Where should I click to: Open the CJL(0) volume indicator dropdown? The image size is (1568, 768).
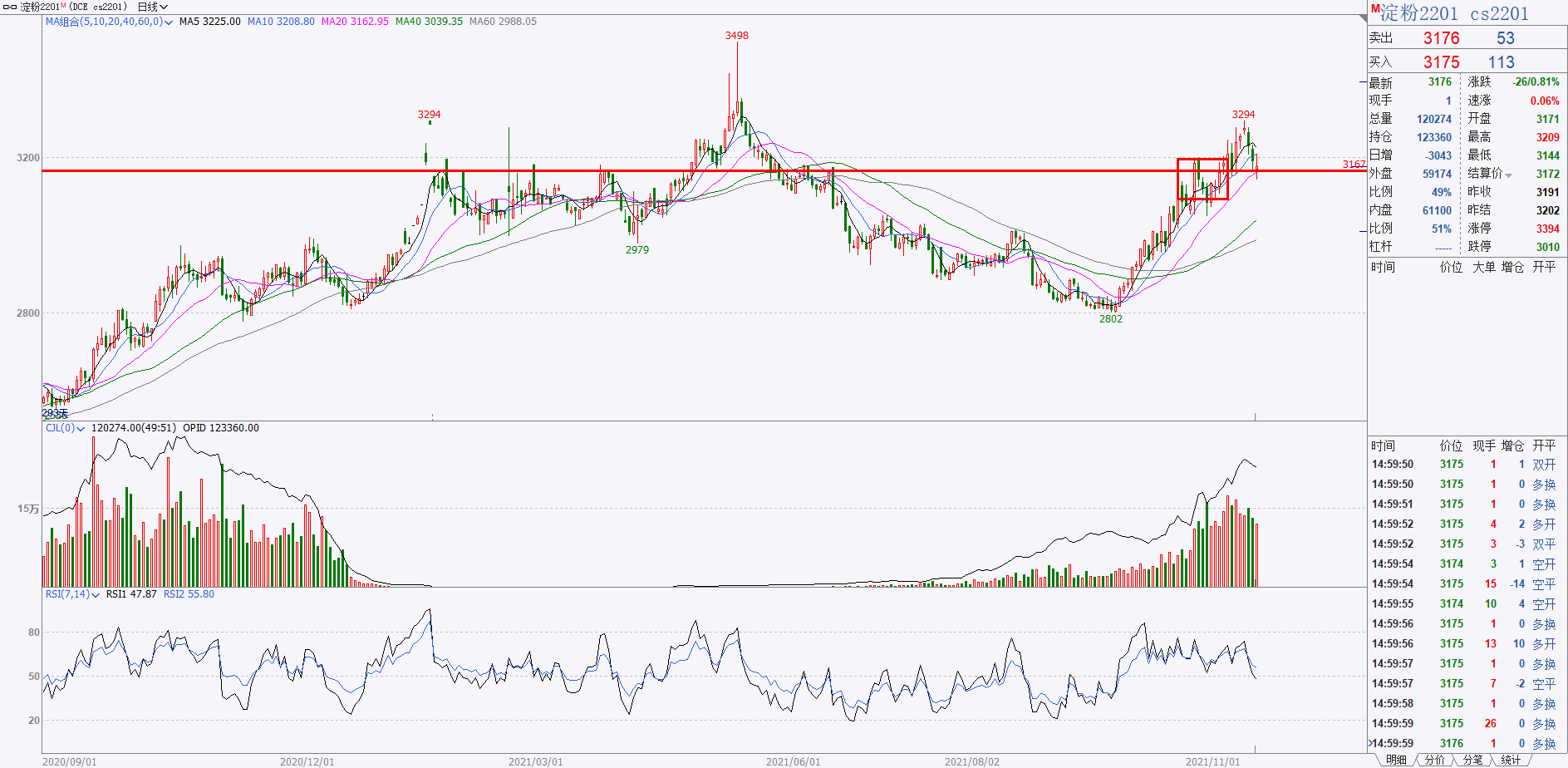81,429
